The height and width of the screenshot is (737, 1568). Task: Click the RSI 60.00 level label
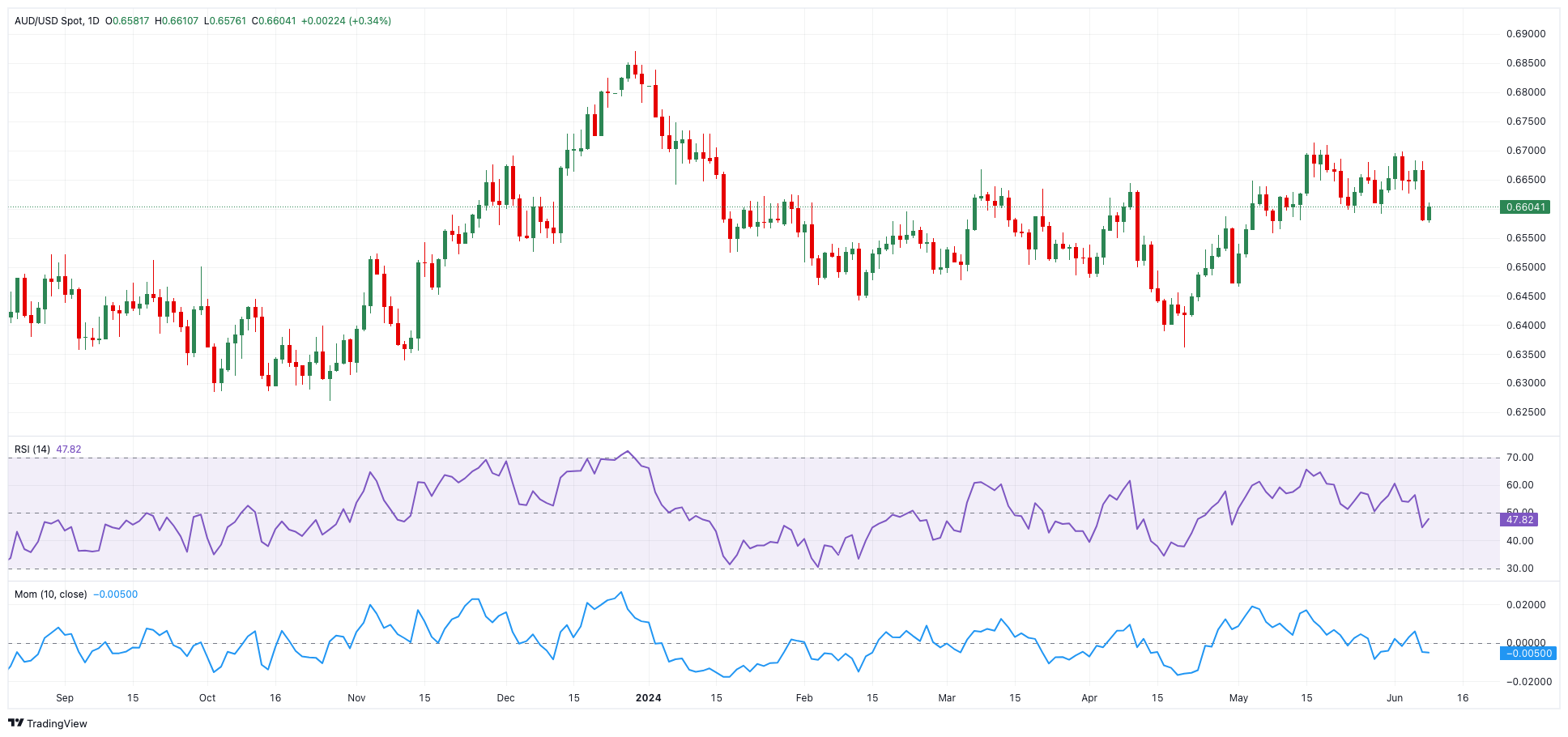click(x=1519, y=485)
